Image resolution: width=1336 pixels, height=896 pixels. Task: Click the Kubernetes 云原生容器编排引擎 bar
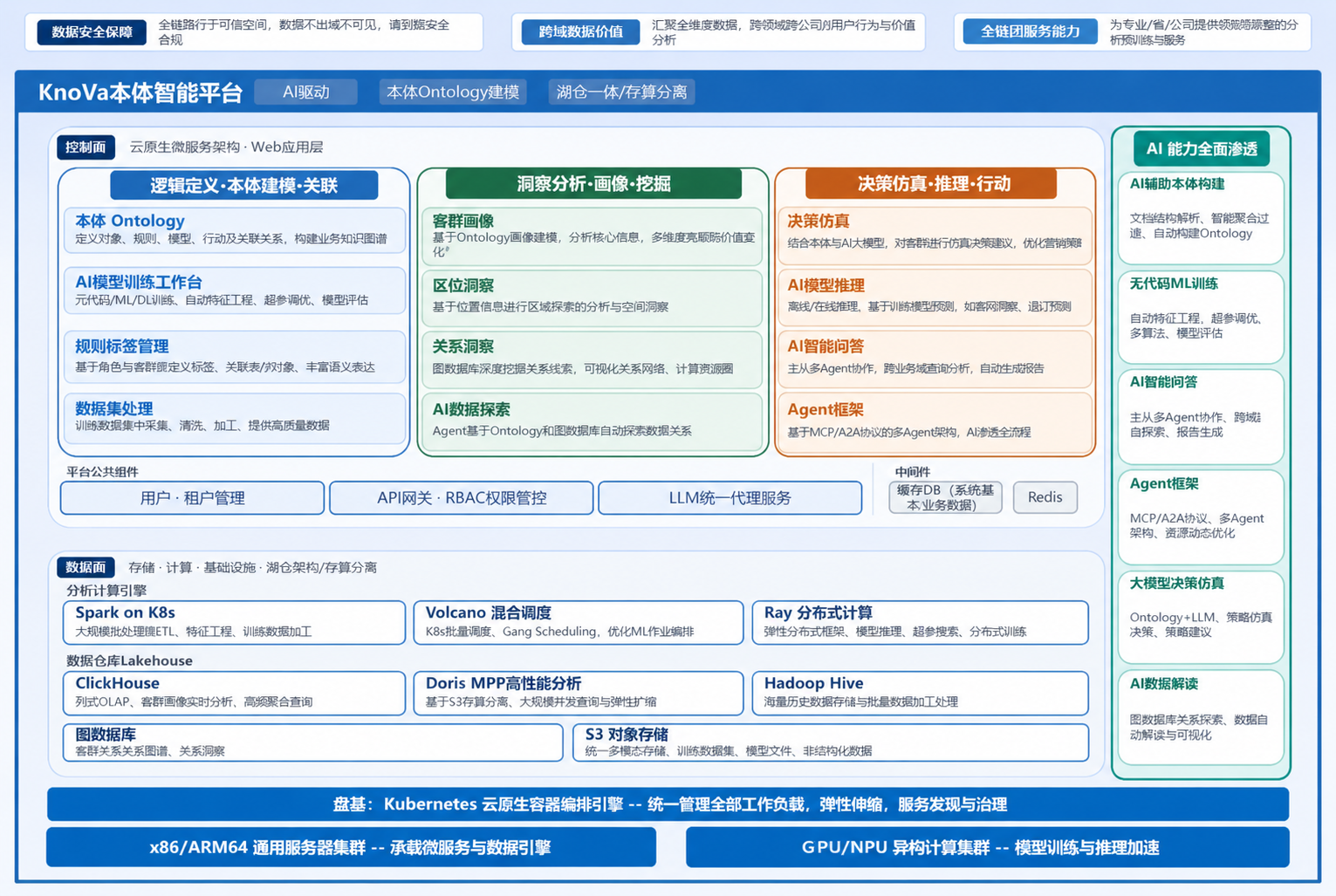(668, 804)
